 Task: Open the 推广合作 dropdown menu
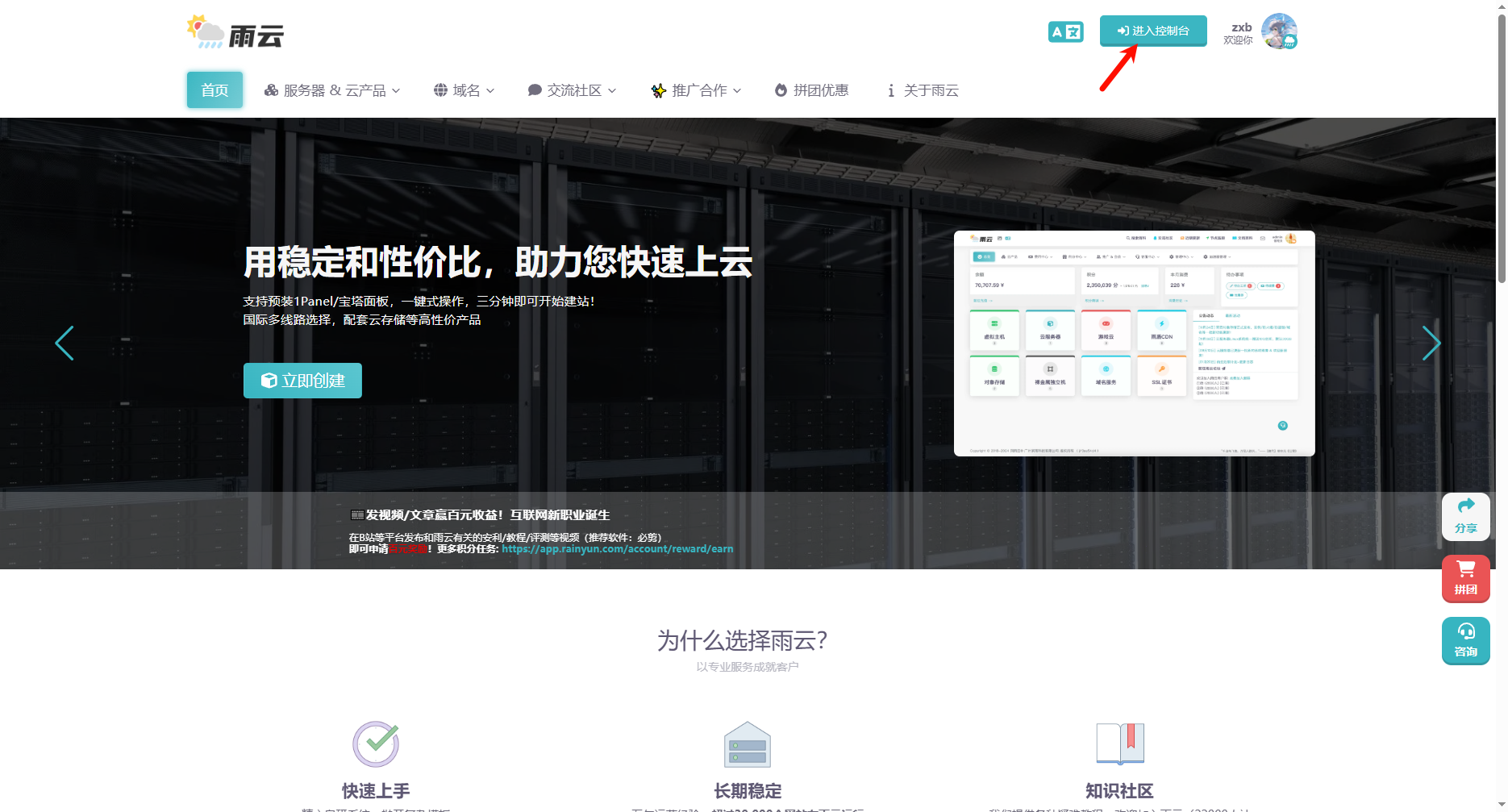point(697,90)
